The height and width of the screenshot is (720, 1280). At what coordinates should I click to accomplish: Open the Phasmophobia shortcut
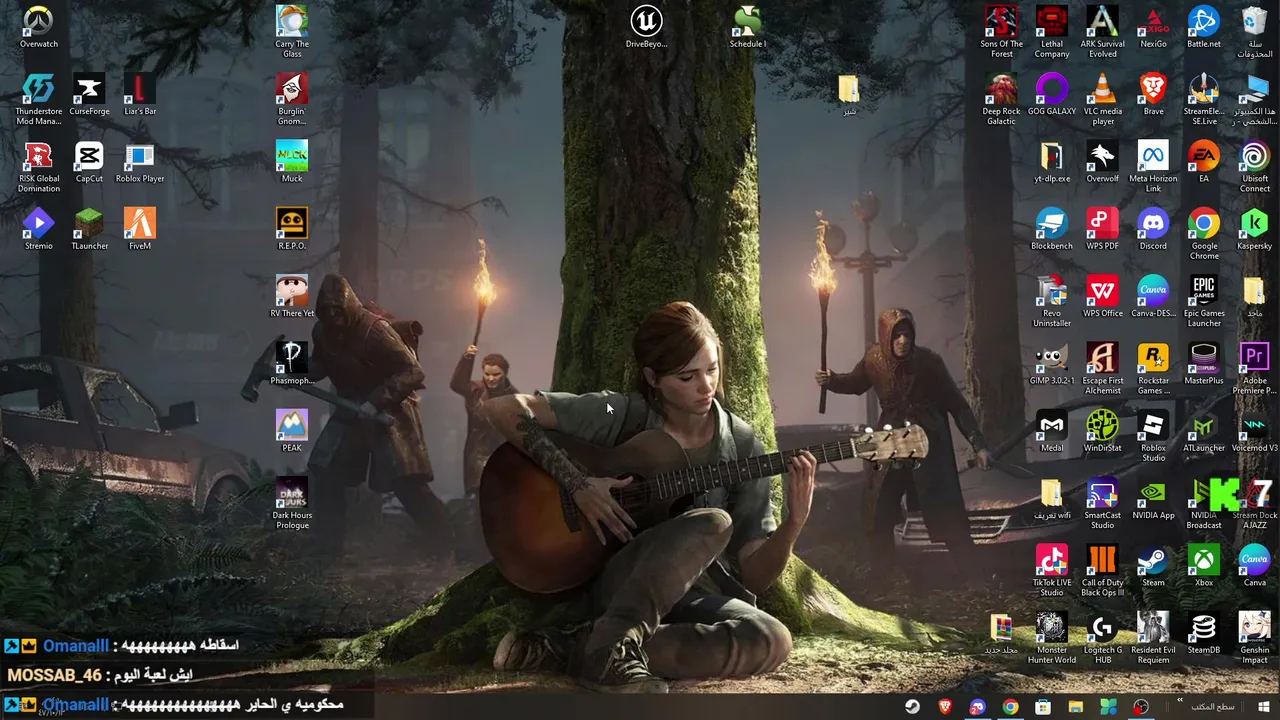[x=292, y=364]
